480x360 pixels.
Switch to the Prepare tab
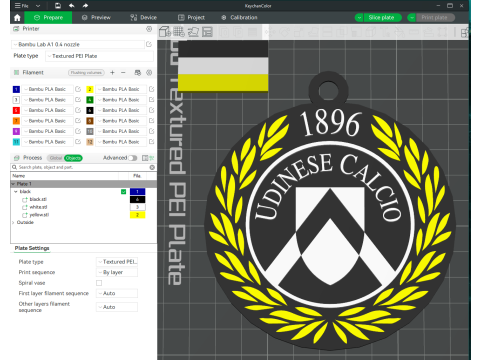pyautogui.click(x=48, y=18)
